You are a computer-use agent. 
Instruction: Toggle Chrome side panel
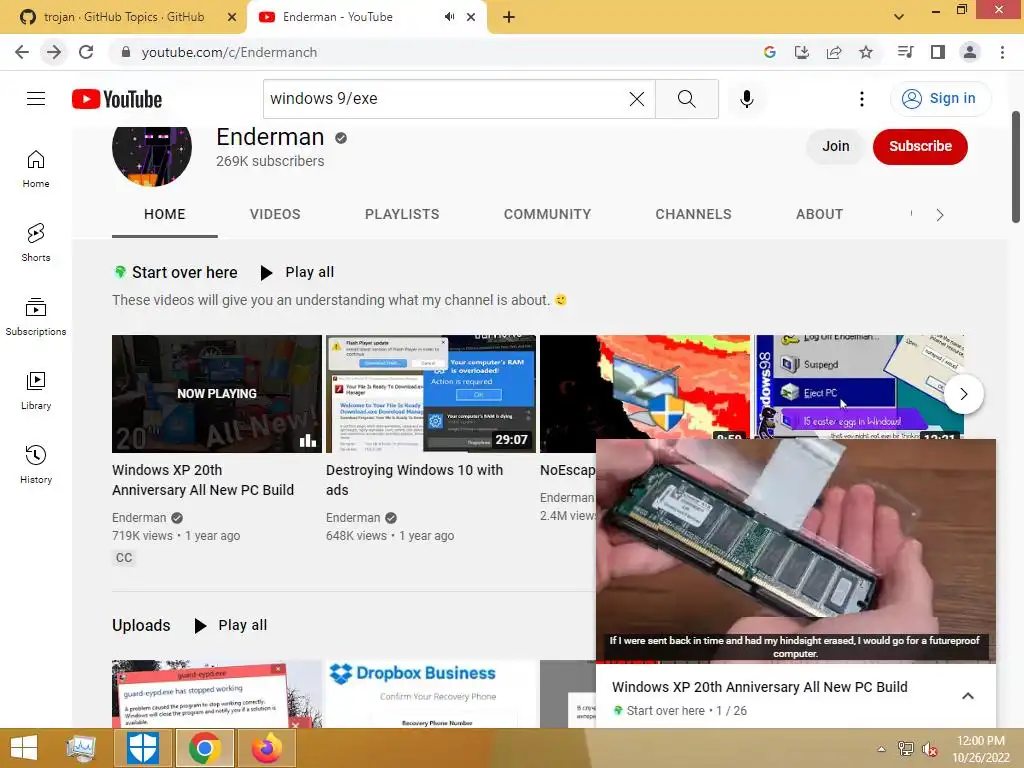coord(938,52)
